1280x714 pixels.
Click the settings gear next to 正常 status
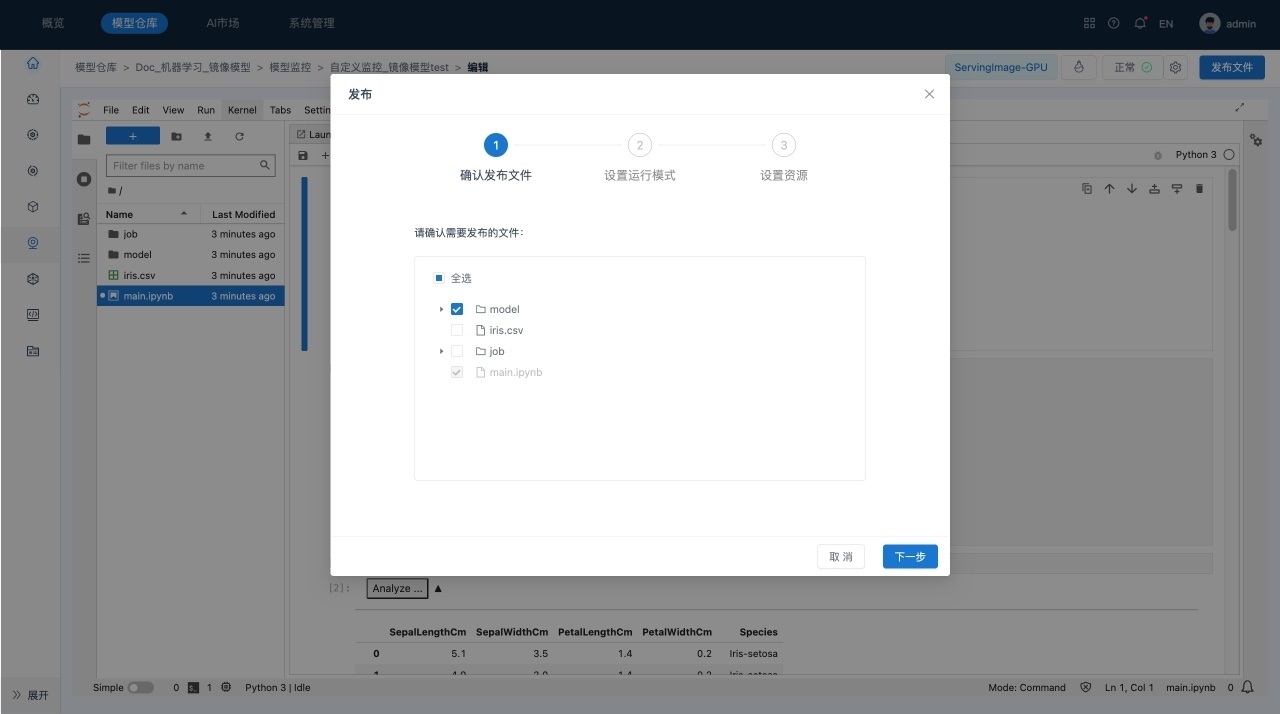click(x=1176, y=67)
